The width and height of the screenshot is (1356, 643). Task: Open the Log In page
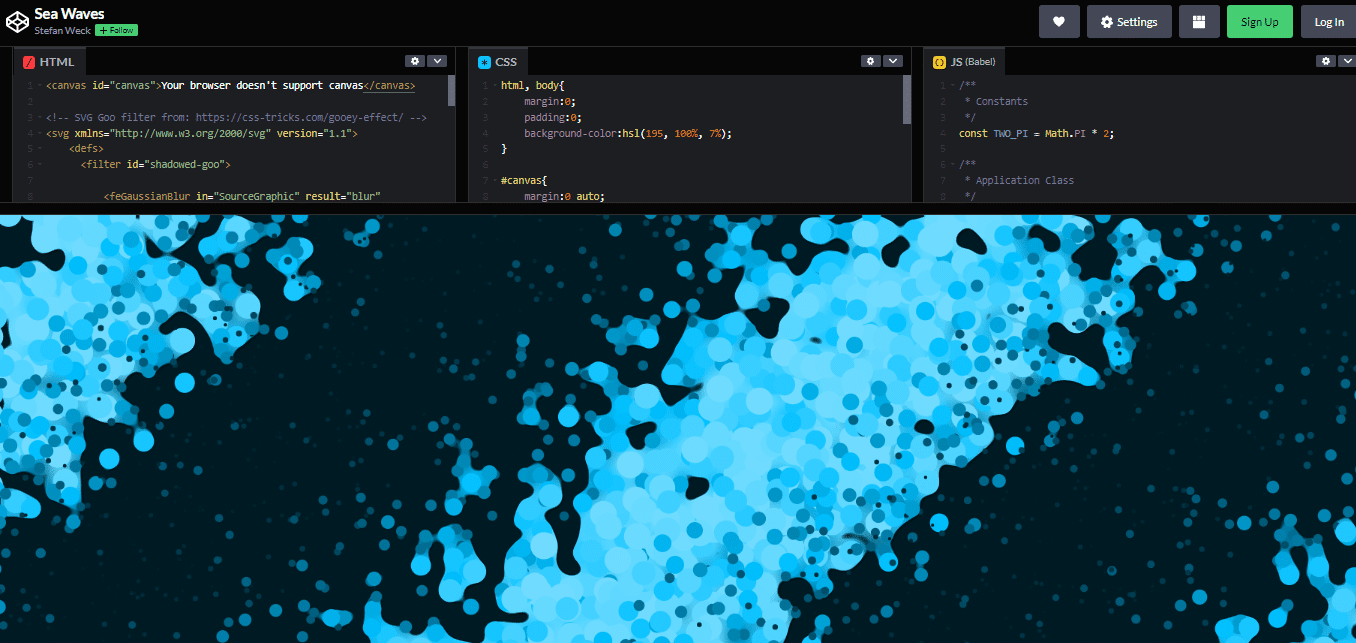[x=1328, y=21]
